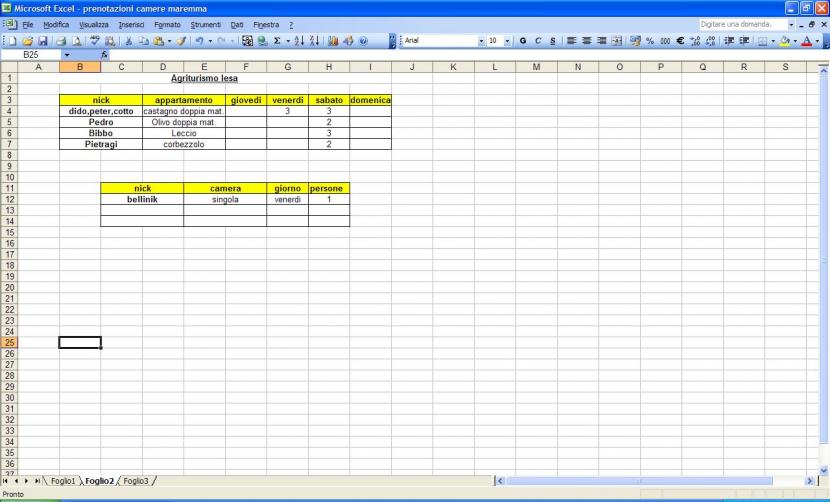The image size is (830, 502).
Task: Open the Formato menu
Action: 167,24
